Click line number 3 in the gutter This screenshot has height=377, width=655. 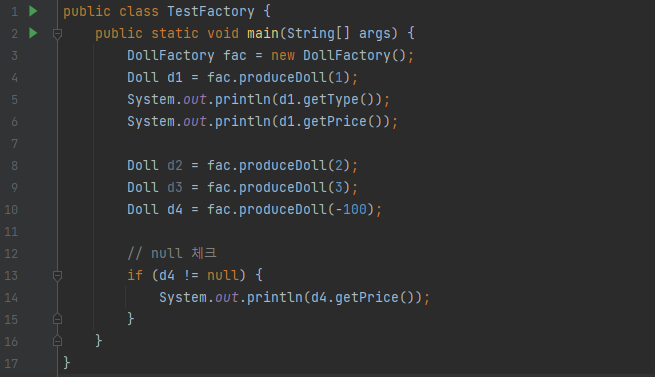coord(15,56)
